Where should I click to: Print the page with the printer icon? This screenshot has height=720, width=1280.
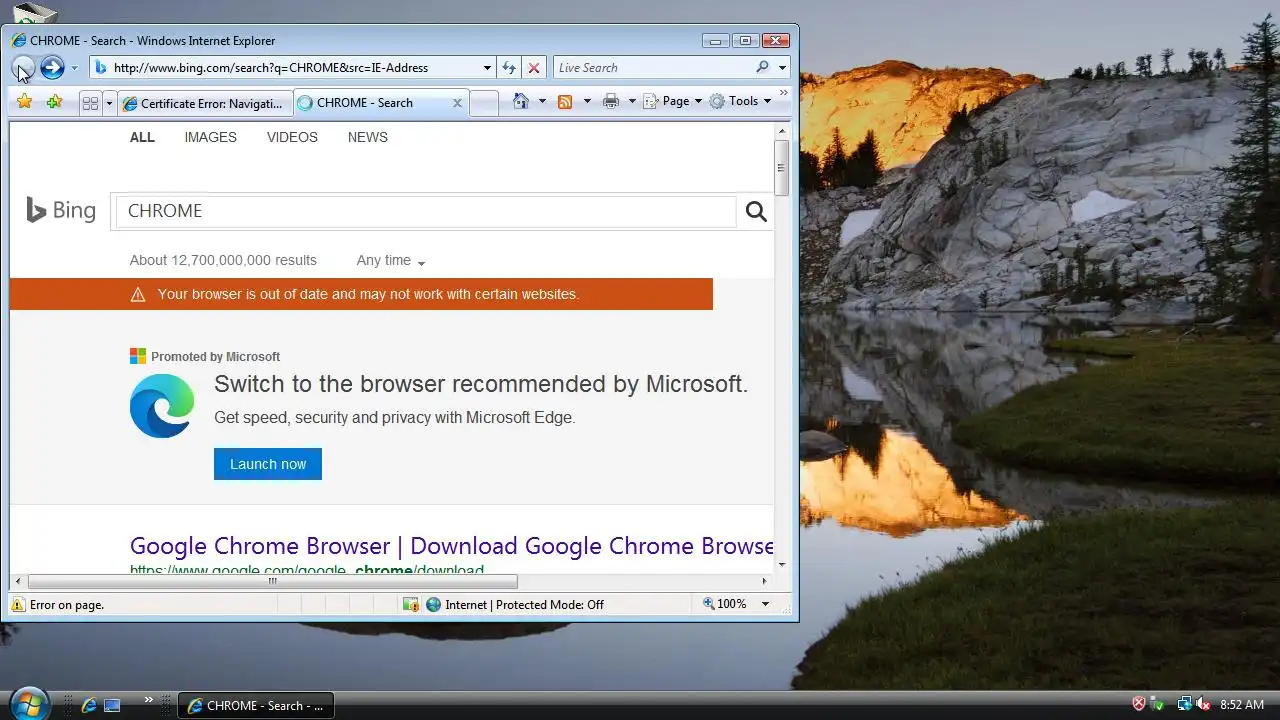point(611,101)
